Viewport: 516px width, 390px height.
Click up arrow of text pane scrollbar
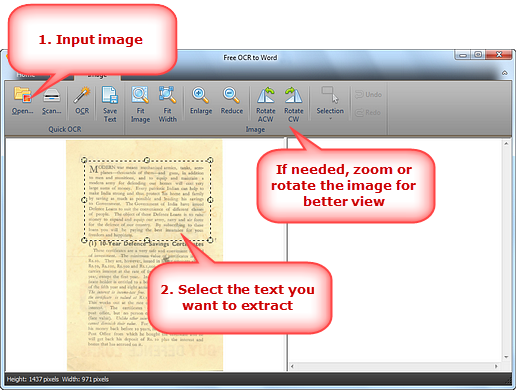pyautogui.click(x=506, y=143)
